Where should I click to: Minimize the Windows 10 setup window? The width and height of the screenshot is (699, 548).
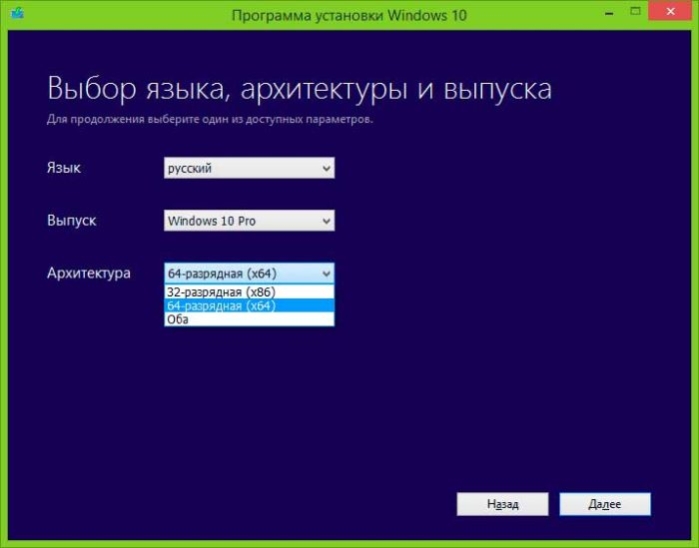click(x=609, y=13)
